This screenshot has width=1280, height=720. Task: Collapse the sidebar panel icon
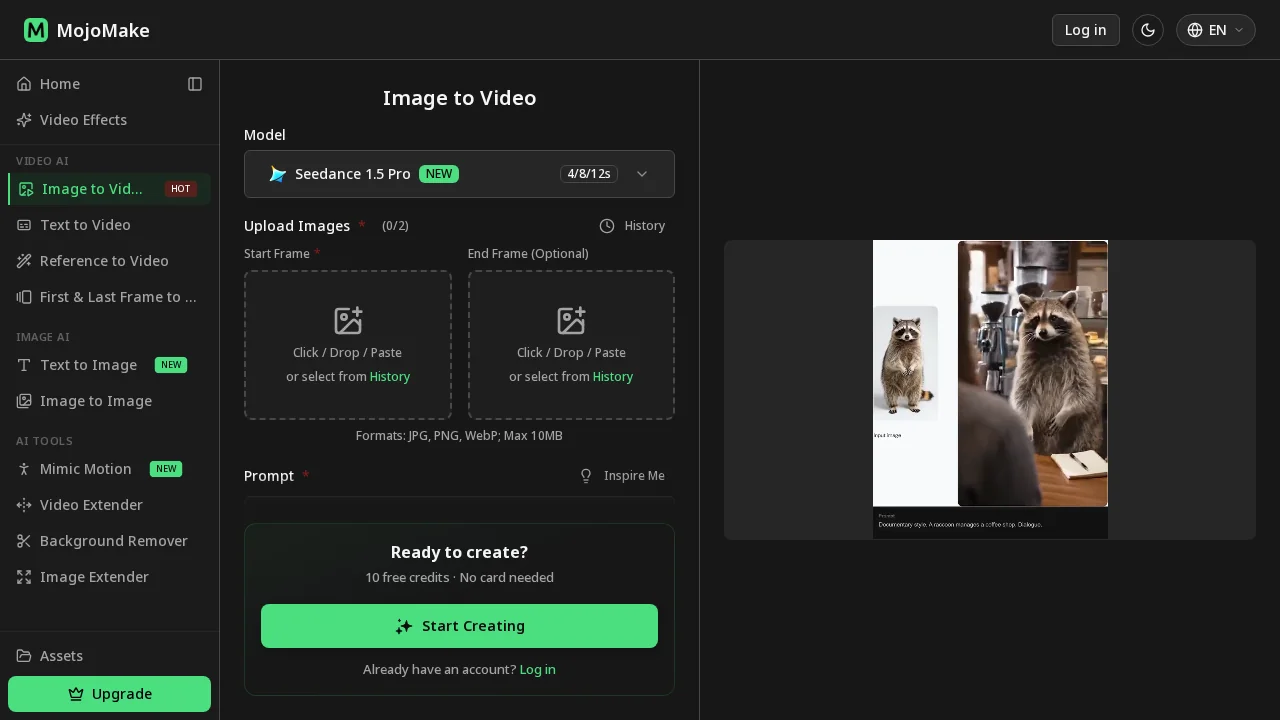(195, 84)
